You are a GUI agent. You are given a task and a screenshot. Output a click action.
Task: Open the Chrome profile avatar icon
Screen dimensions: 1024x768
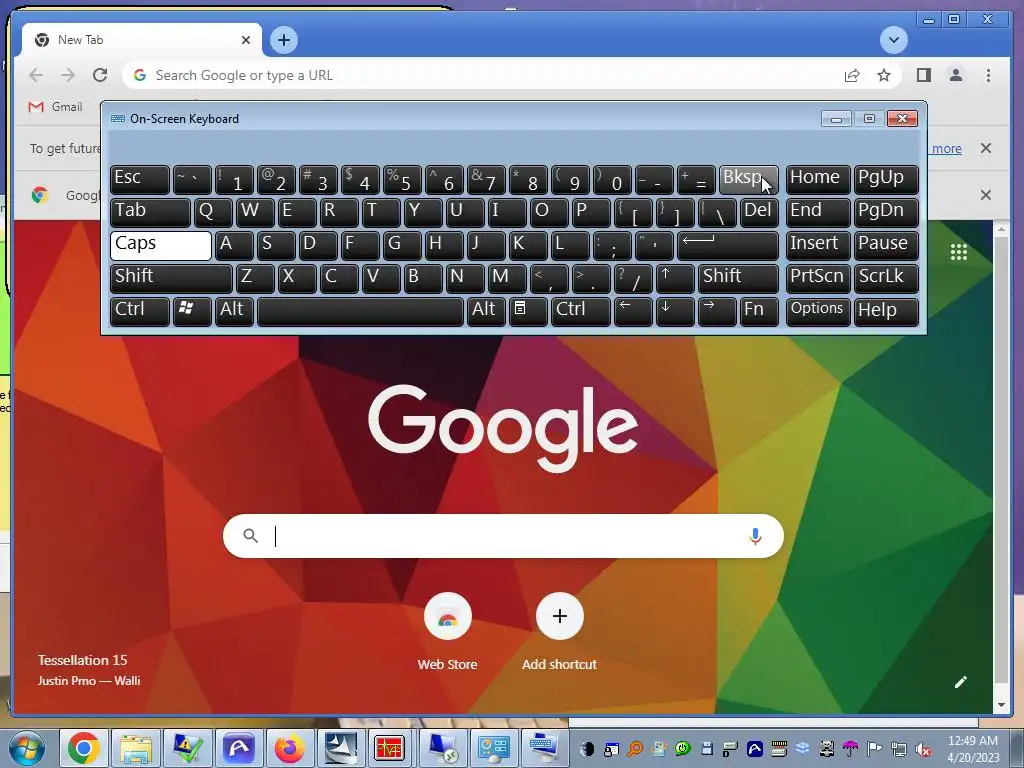(955, 75)
